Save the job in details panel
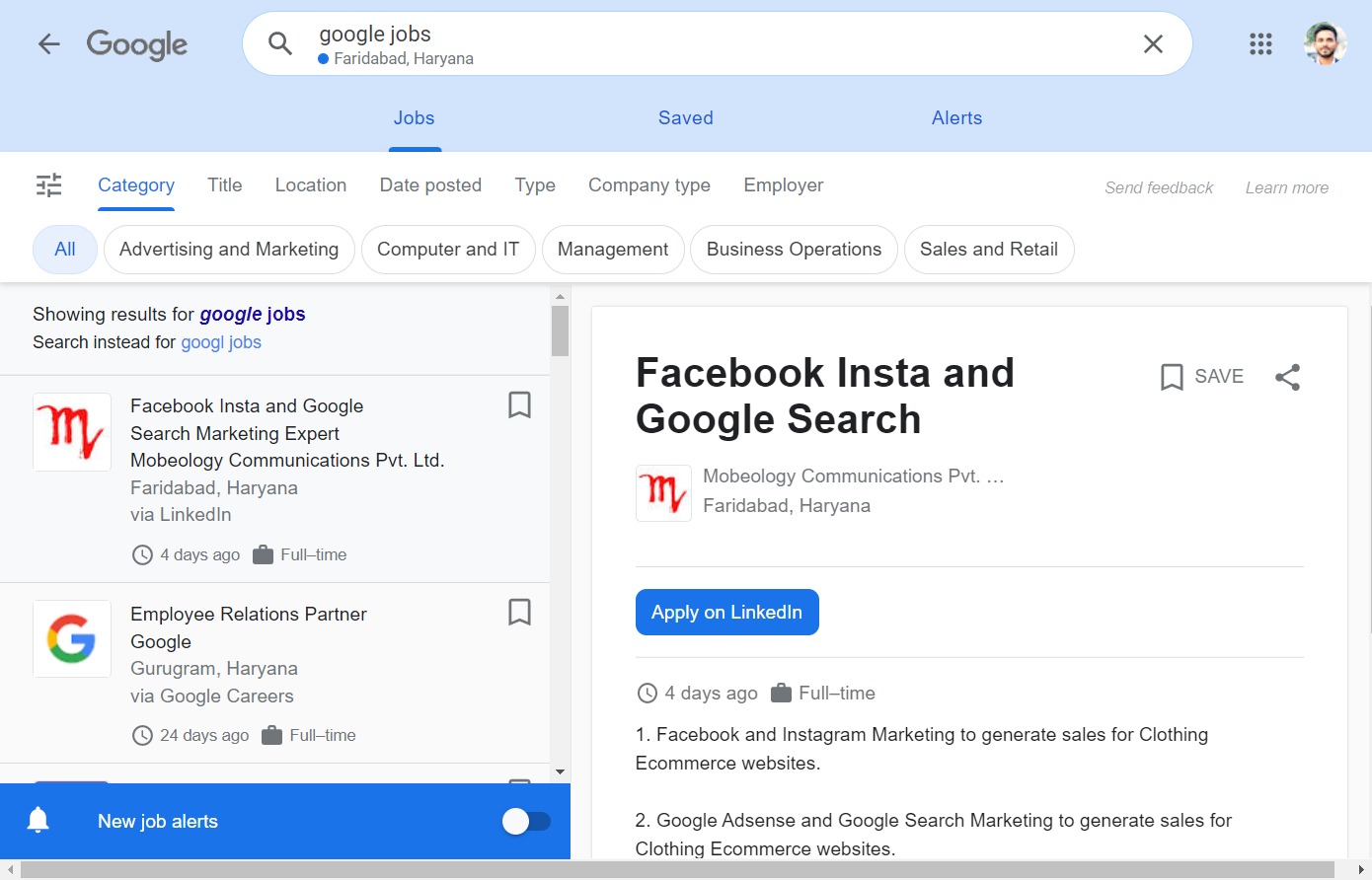This screenshot has width=1372, height=880. pos(1201,377)
